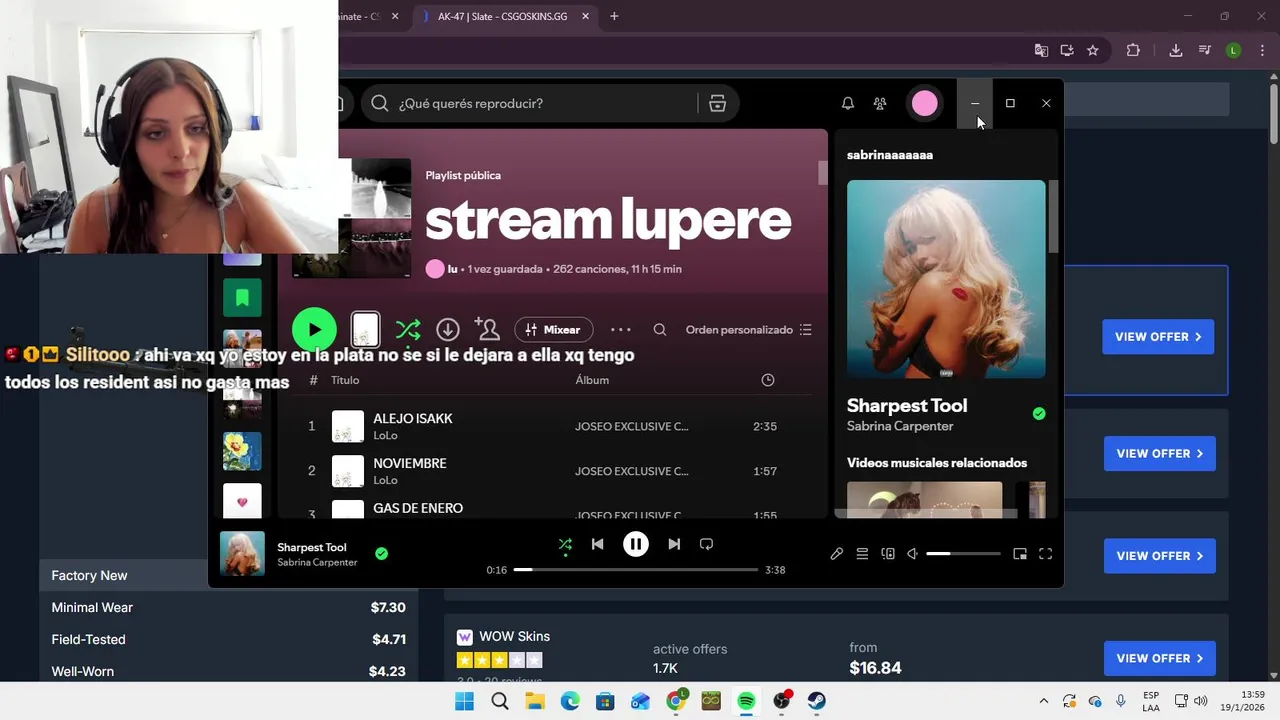The height and width of the screenshot is (720, 1280).
Task: Open JOSEO EXCLUSIVE album link for ALEJO ISAKK
Action: tap(631, 426)
